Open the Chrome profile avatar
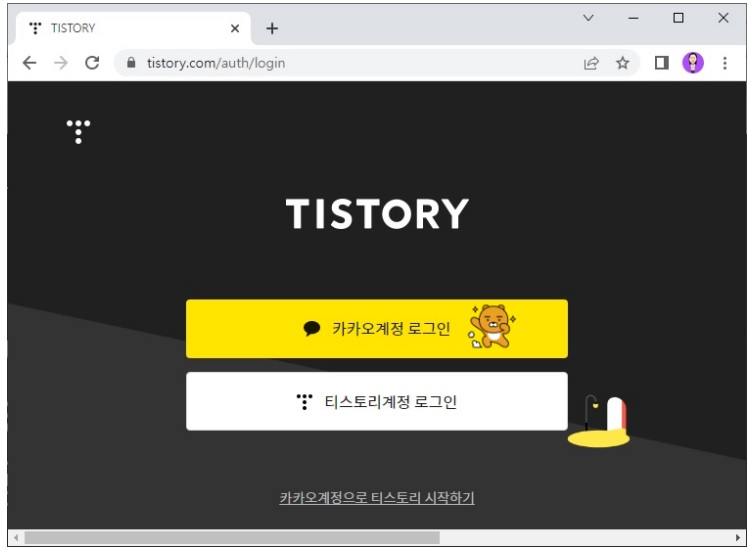 [693, 63]
